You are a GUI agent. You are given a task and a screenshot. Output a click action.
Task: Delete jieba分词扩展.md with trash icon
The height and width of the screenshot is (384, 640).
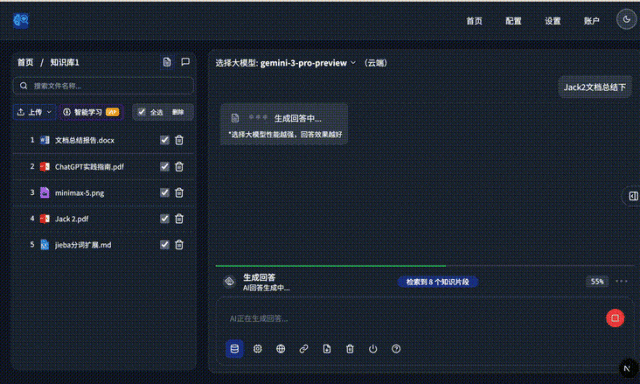click(179, 244)
